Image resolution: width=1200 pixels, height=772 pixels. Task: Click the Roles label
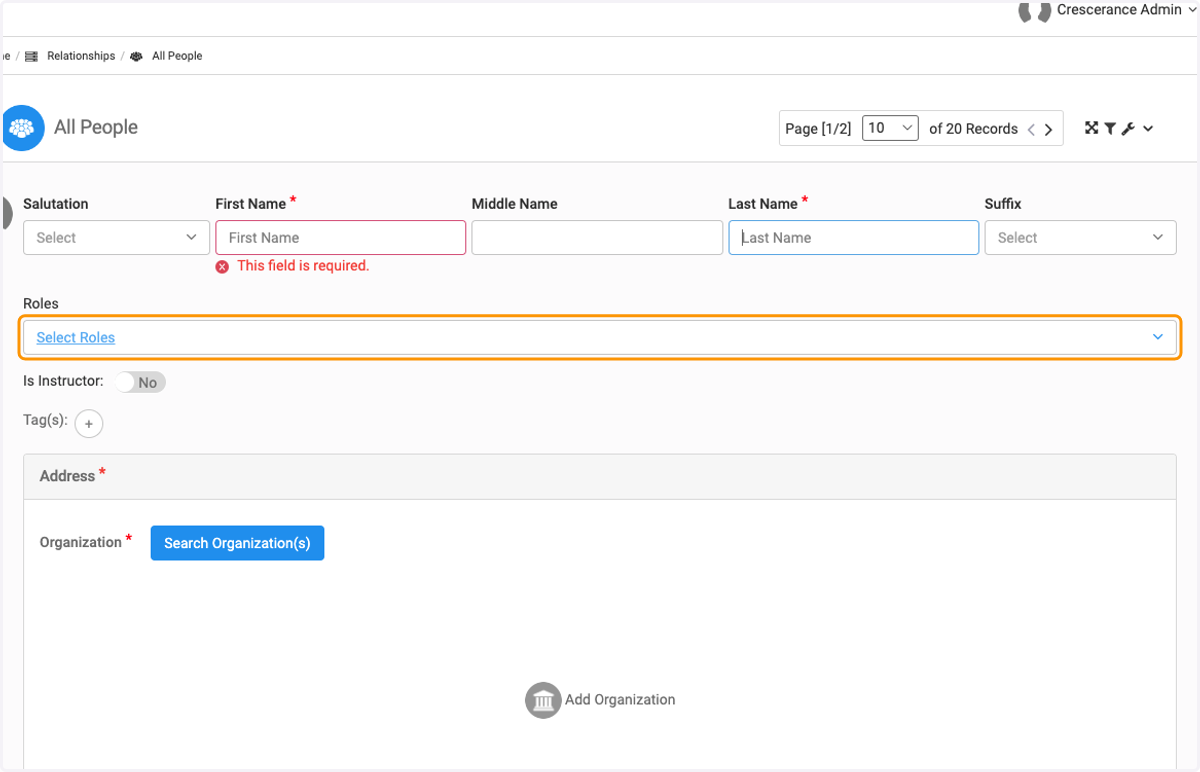click(41, 304)
